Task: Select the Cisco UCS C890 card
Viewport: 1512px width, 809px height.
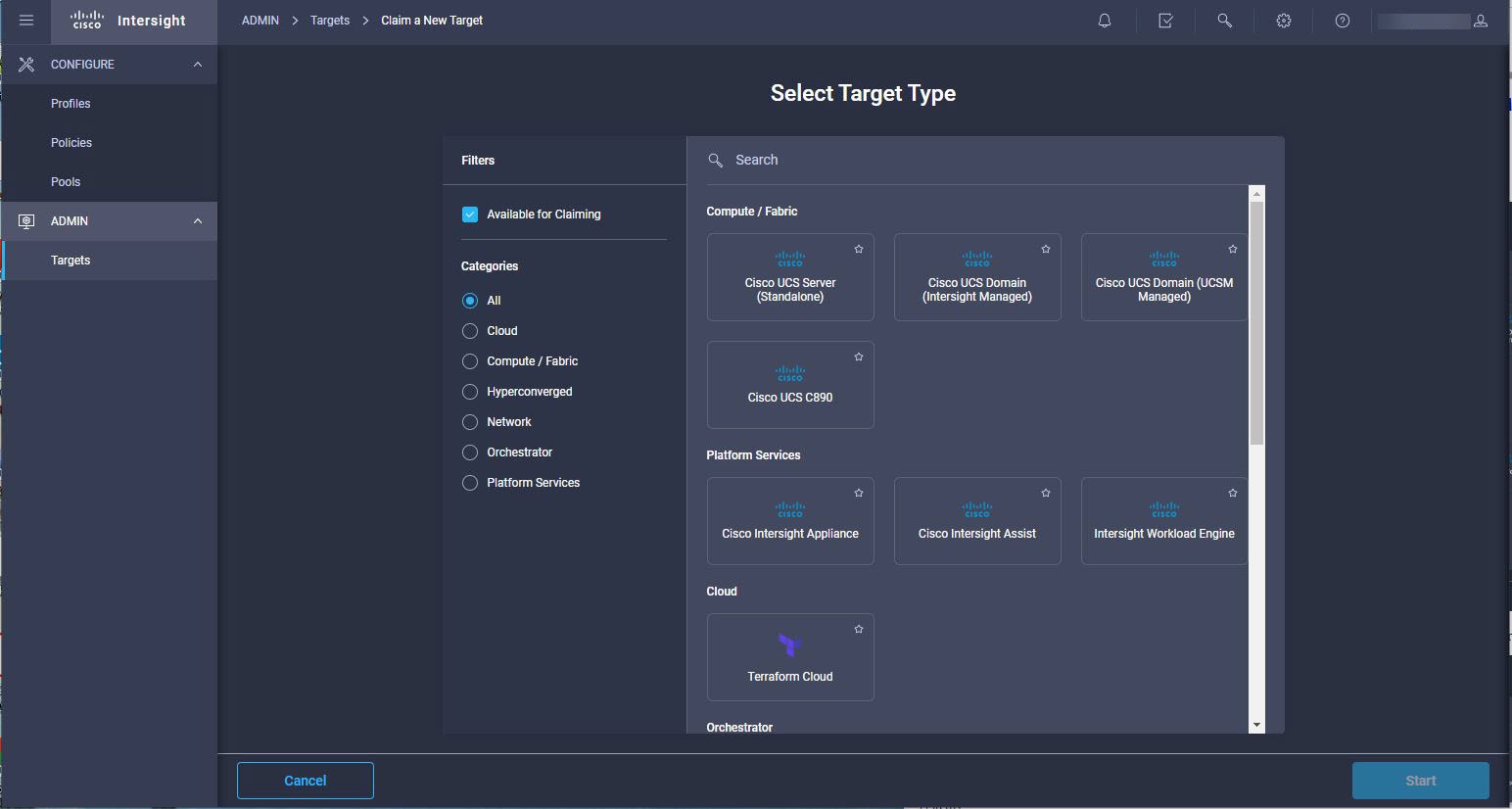Action: (790, 385)
